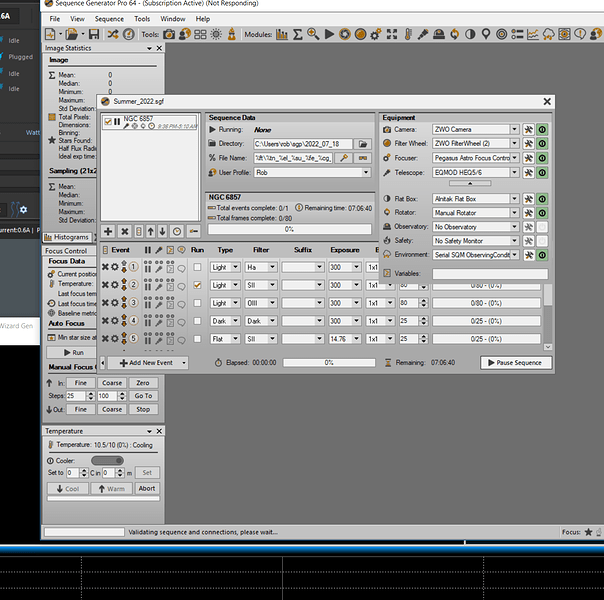Add a new target with the plus button
Viewport: 604px width, 600px height.
[x=108, y=231]
